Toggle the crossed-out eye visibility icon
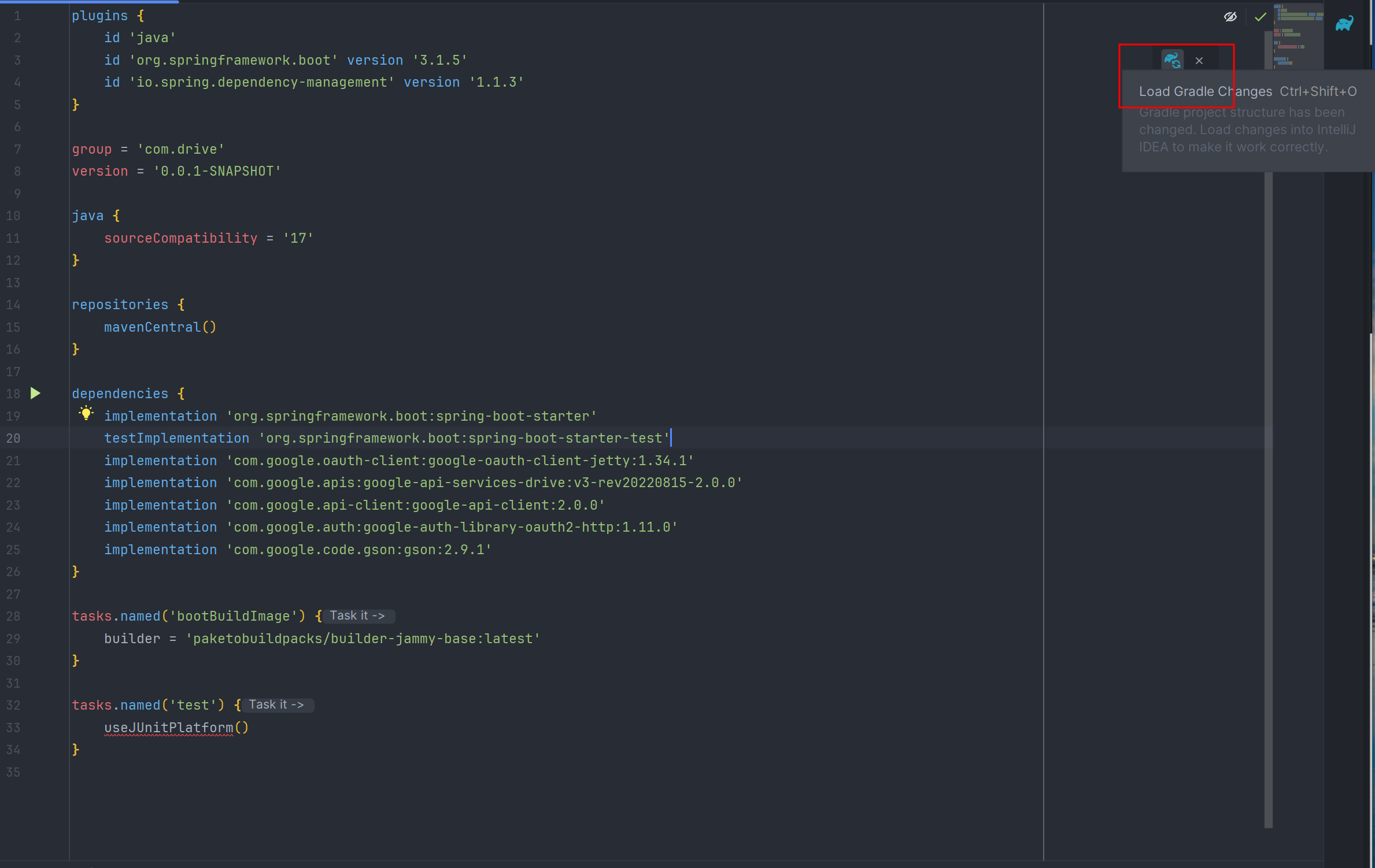The height and width of the screenshot is (868, 1375). click(x=1230, y=17)
